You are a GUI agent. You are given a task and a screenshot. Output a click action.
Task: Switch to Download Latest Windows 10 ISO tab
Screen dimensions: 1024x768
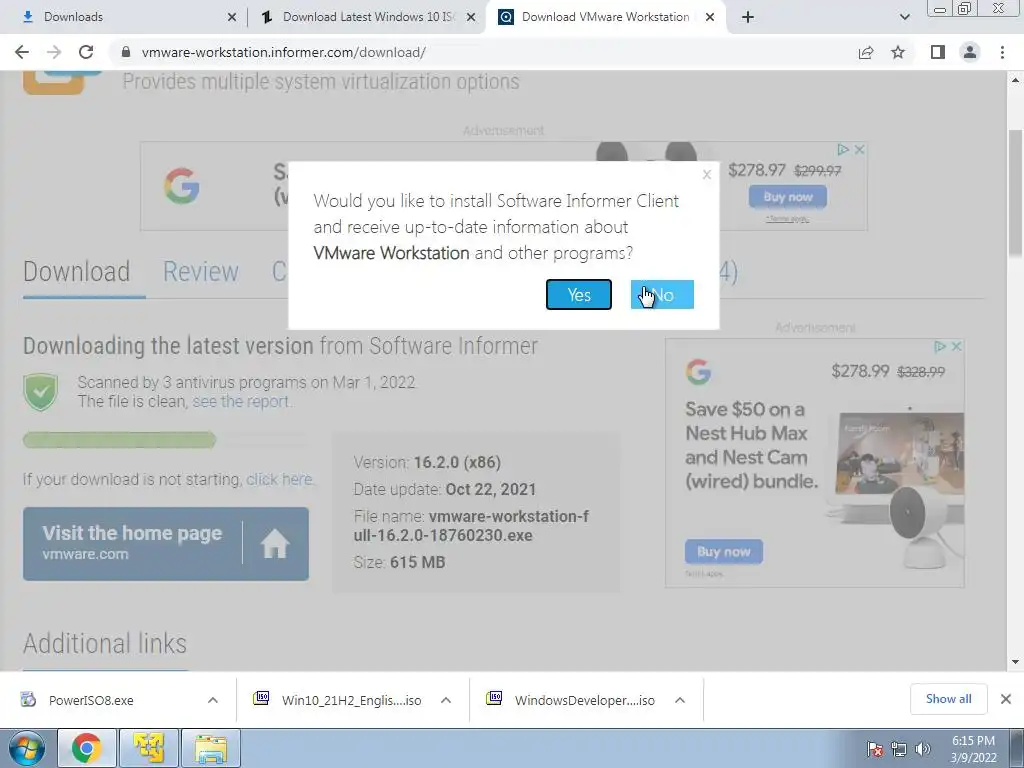click(x=368, y=17)
